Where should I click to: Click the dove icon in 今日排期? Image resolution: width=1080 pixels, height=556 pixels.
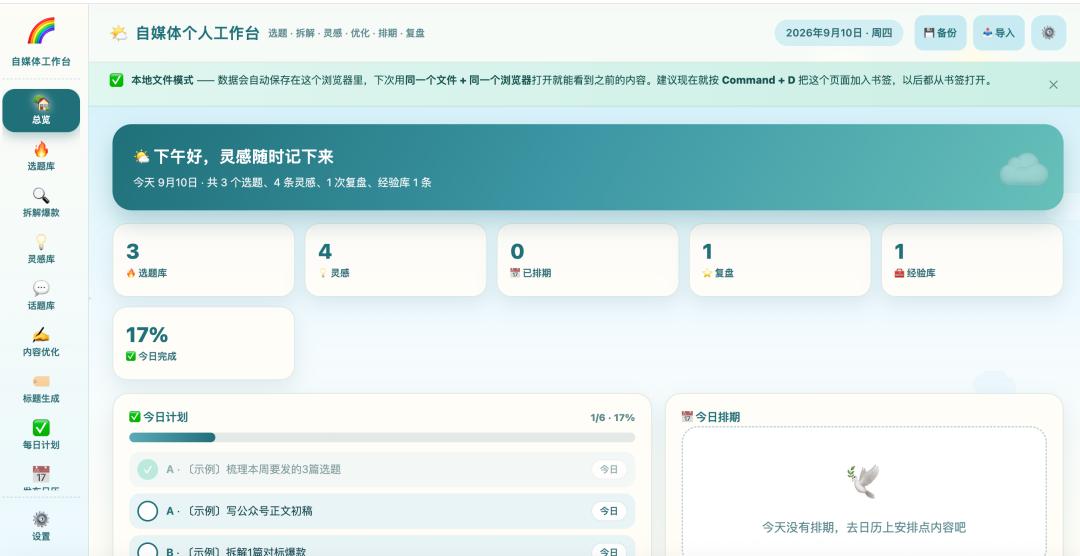click(863, 481)
